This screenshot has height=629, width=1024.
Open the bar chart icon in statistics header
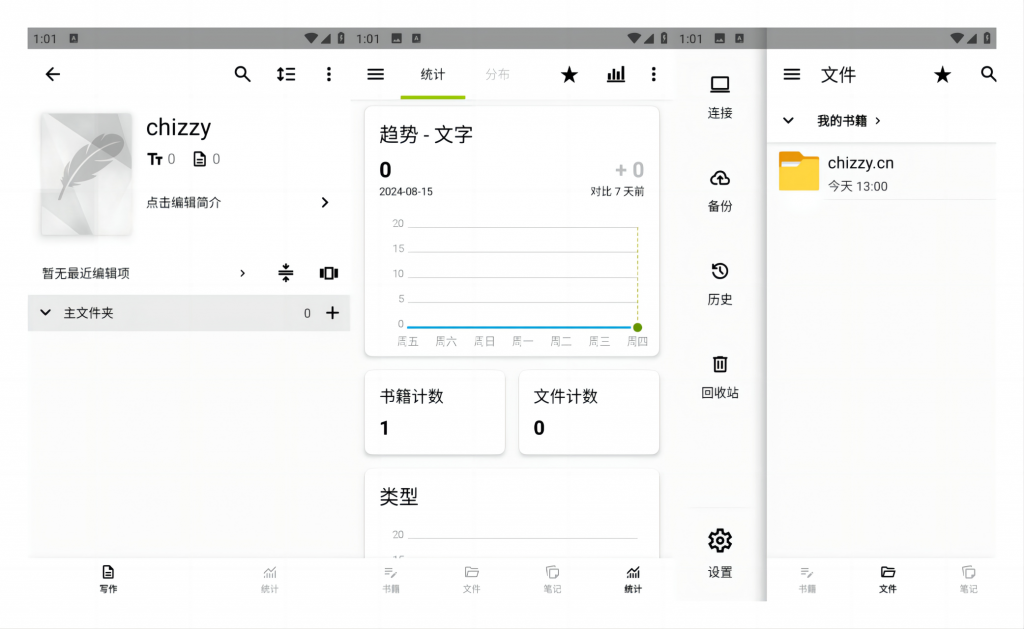pyautogui.click(x=616, y=74)
